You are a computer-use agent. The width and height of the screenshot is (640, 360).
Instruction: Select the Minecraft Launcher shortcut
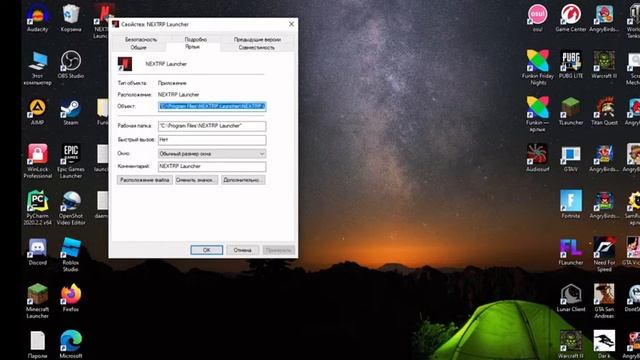pyautogui.click(x=38, y=301)
